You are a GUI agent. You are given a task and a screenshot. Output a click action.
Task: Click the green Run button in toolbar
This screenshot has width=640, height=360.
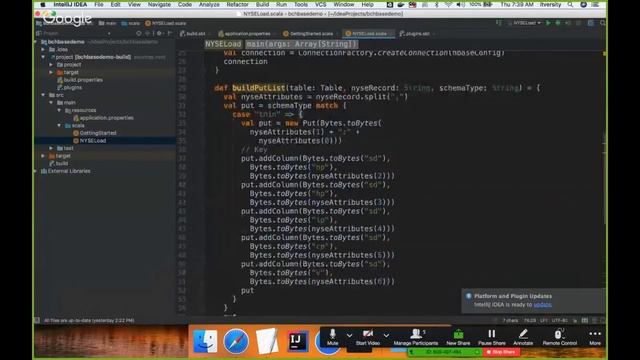click(x=548, y=23)
